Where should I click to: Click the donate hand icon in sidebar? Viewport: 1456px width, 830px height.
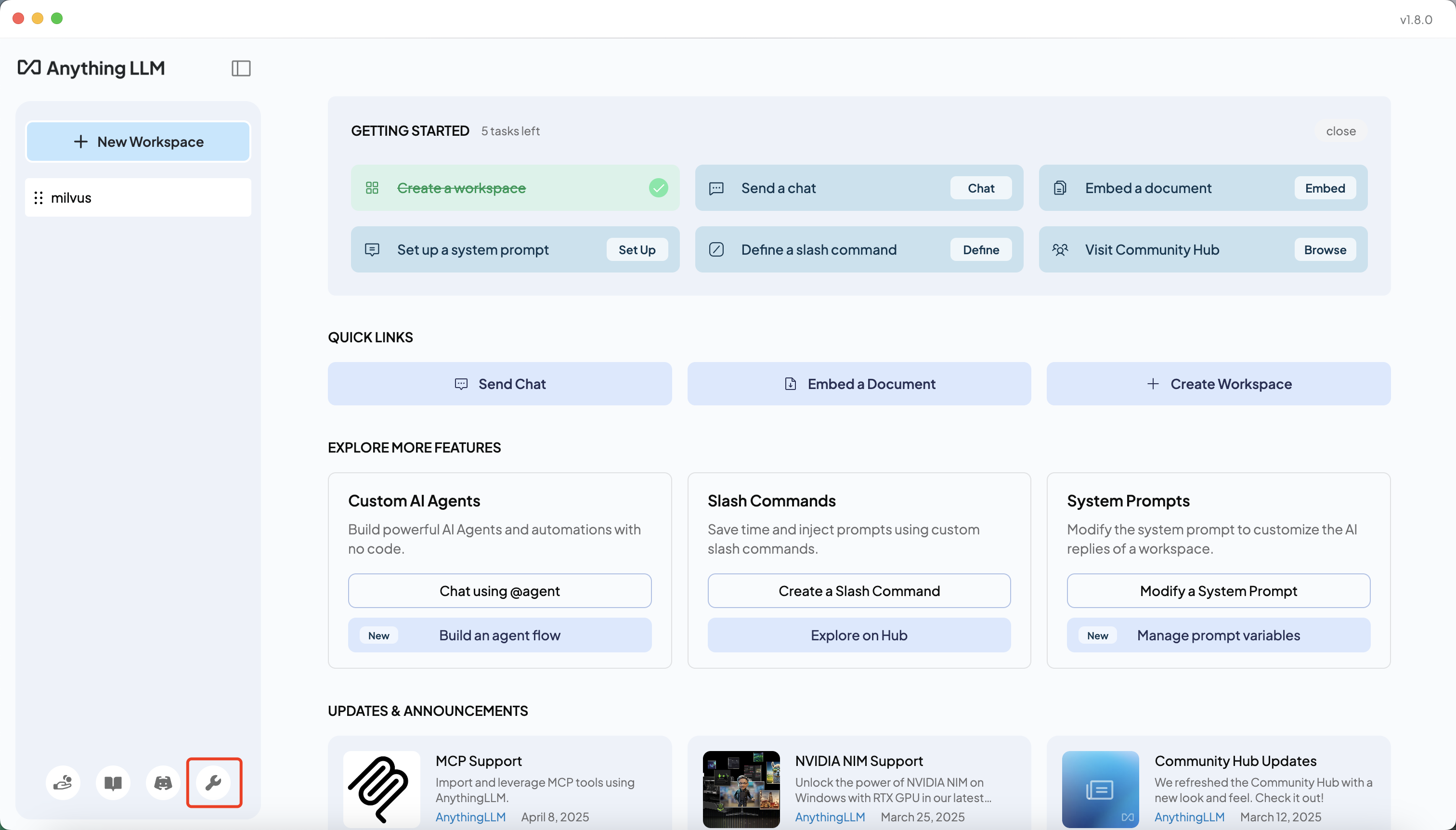63,782
